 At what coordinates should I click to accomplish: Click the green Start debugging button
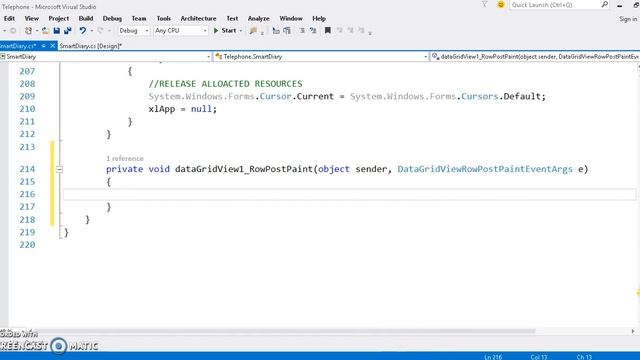tap(225, 31)
